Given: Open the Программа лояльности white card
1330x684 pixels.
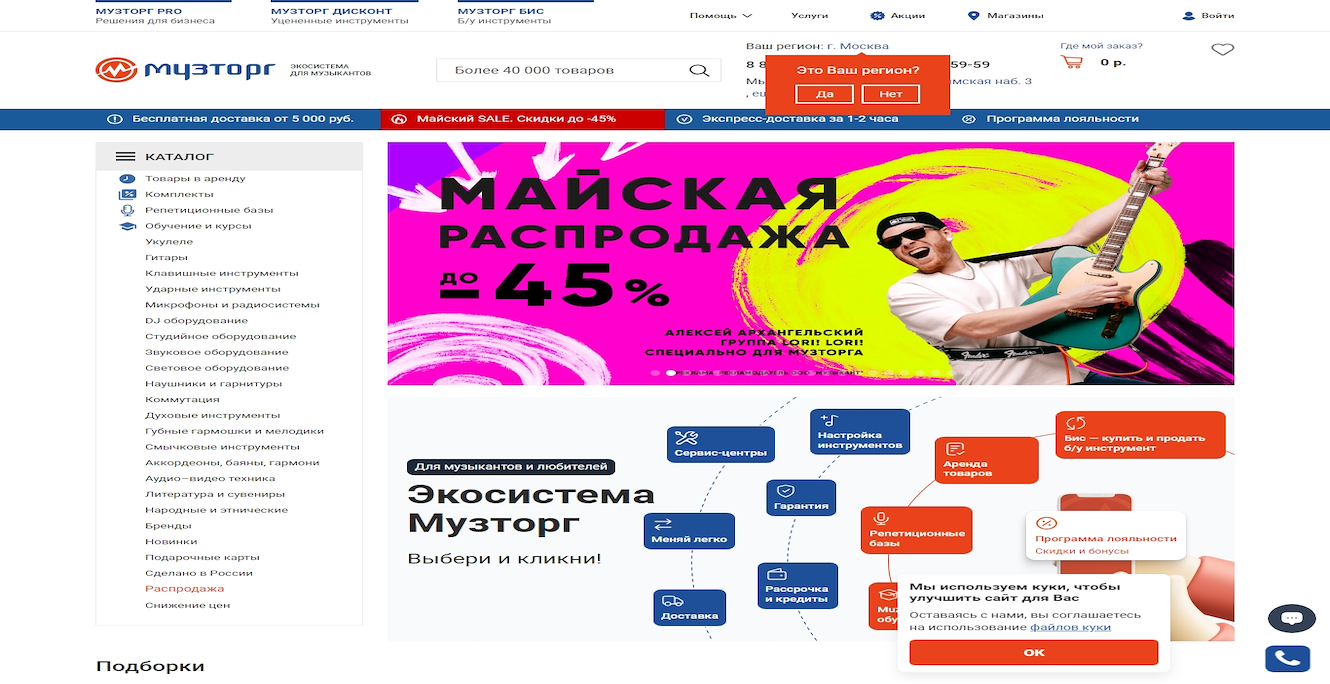Looking at the screenshot, I should 1105,537.
